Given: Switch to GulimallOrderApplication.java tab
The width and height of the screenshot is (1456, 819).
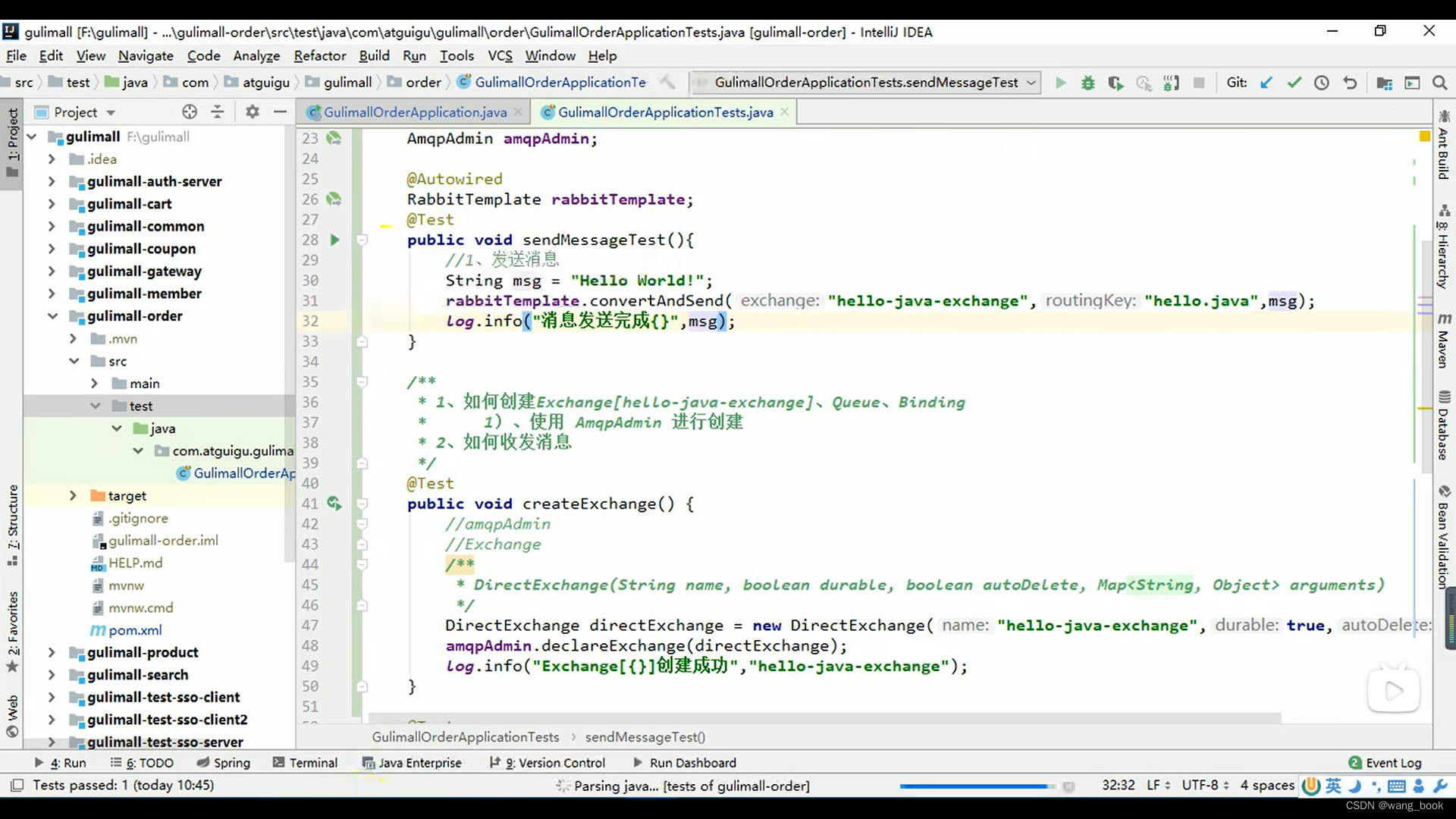Looking at the screenshot, I should pos(414,112).
